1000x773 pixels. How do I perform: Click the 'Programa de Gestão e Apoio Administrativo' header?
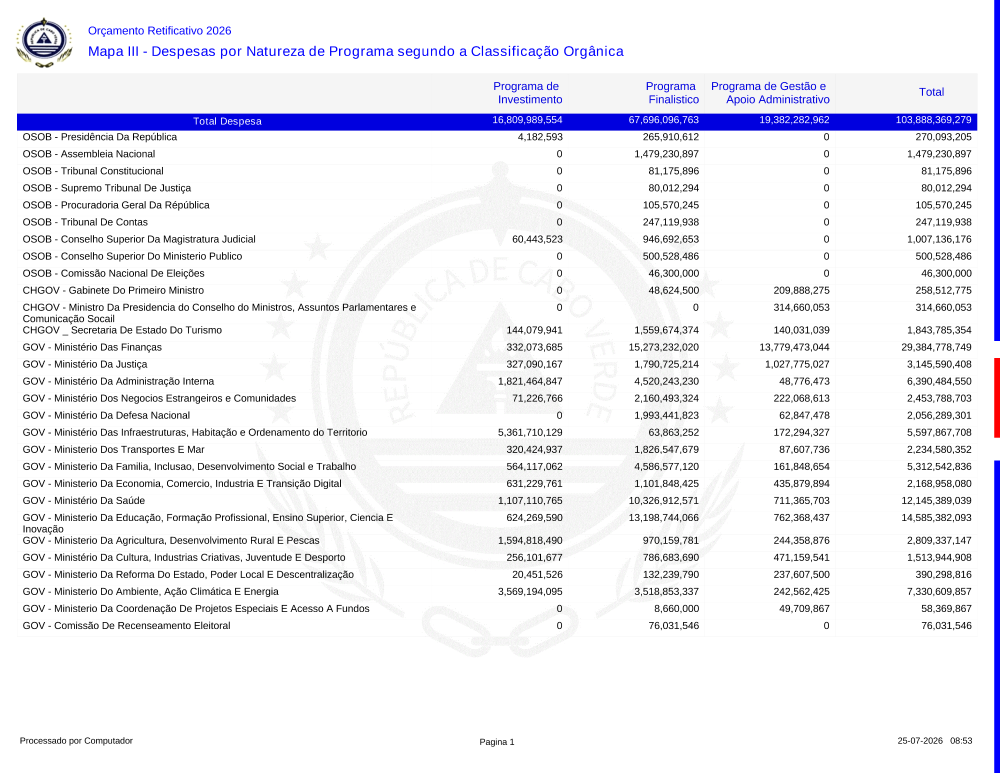click(x=770, y=92)
